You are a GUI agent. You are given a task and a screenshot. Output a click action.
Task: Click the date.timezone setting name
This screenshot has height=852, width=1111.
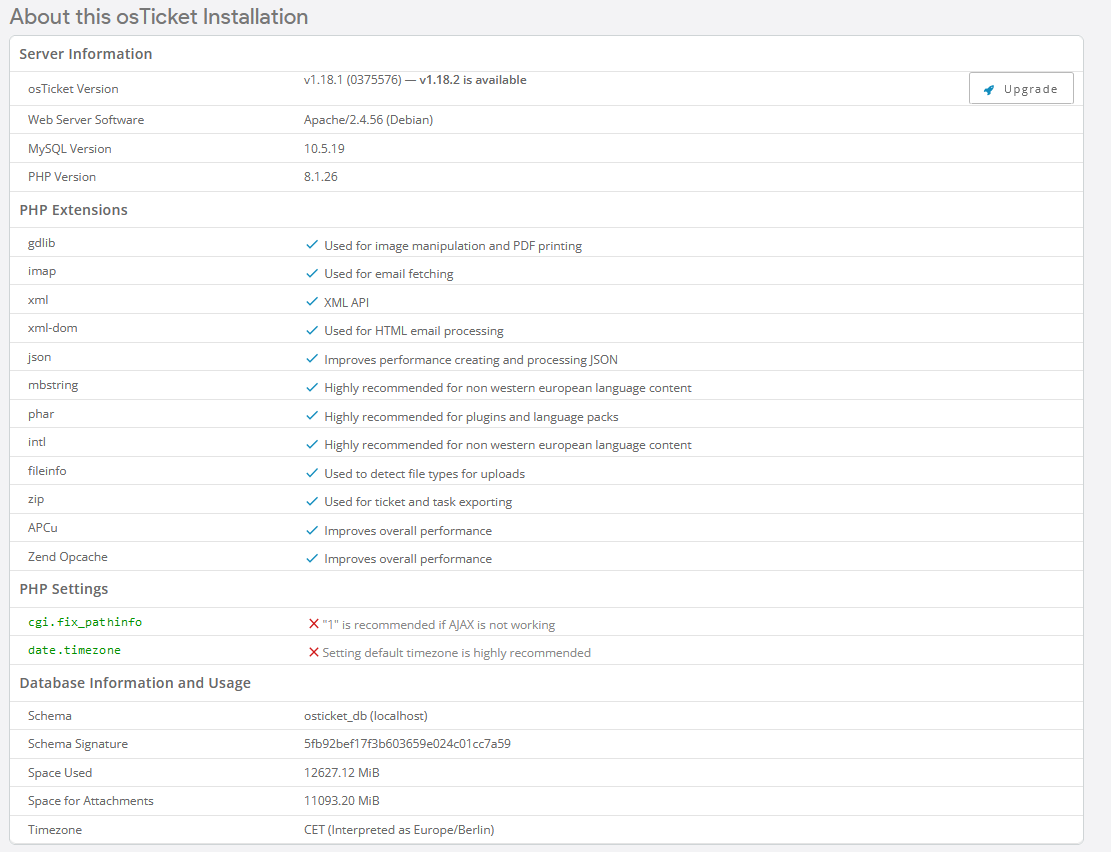(74, 650)
